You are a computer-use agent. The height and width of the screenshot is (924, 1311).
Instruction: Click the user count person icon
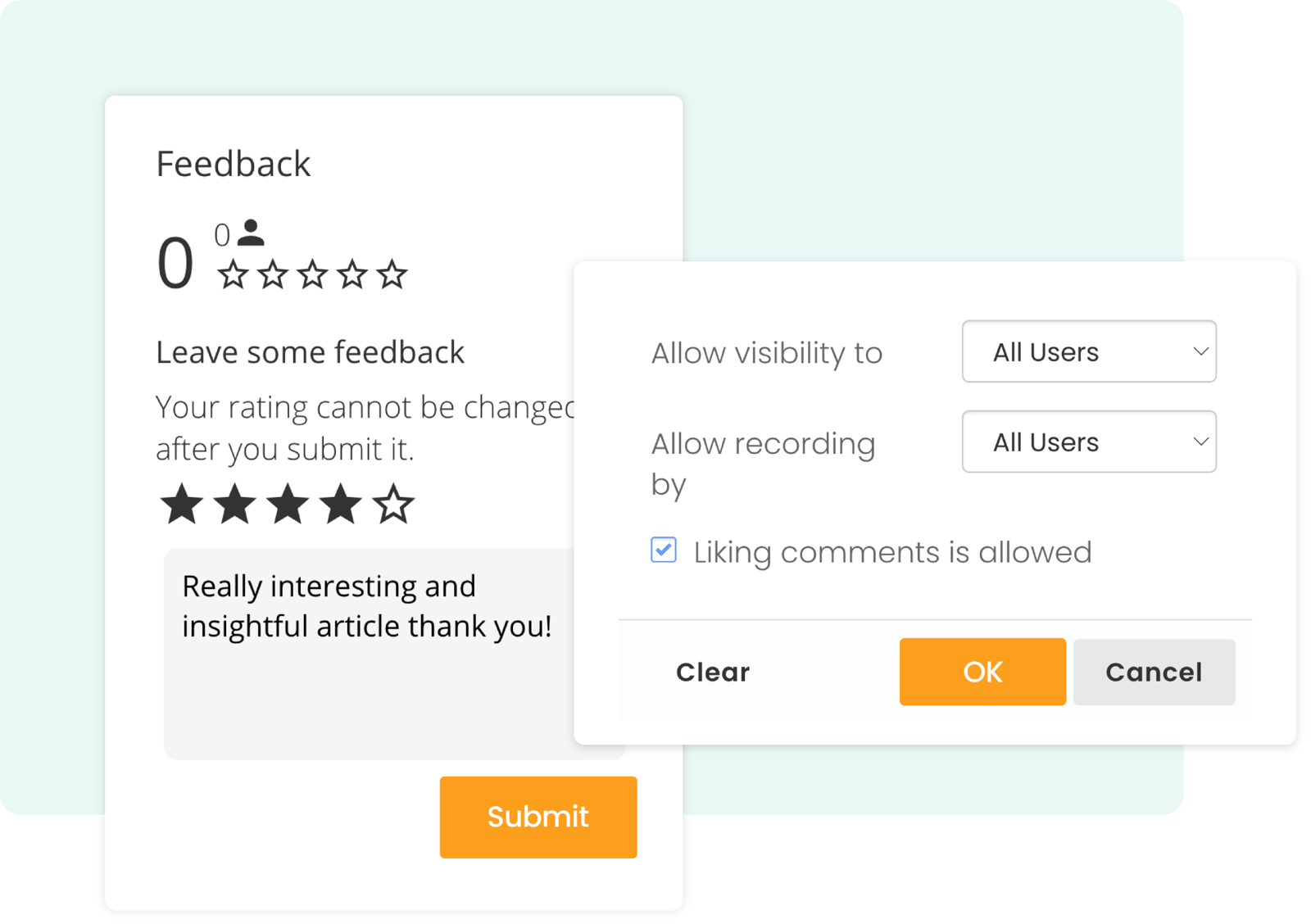251,233
